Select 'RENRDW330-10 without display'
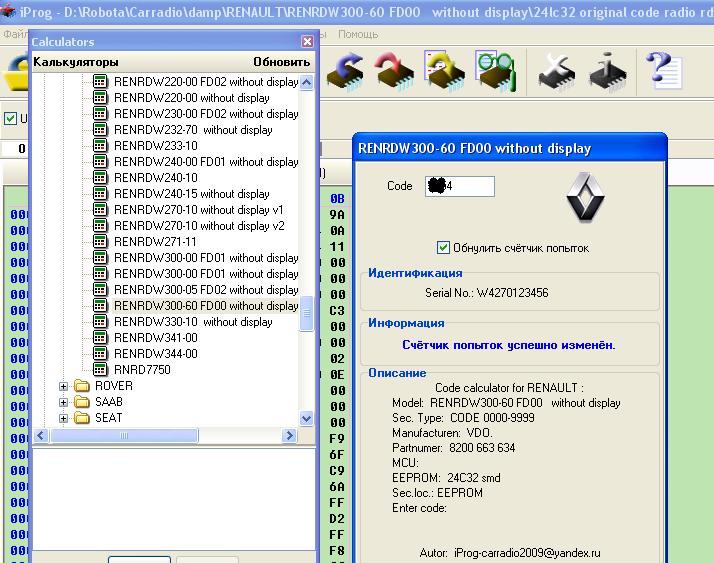Image resolution: width=714 pixels, height=563 pixels. pos(193,322)
